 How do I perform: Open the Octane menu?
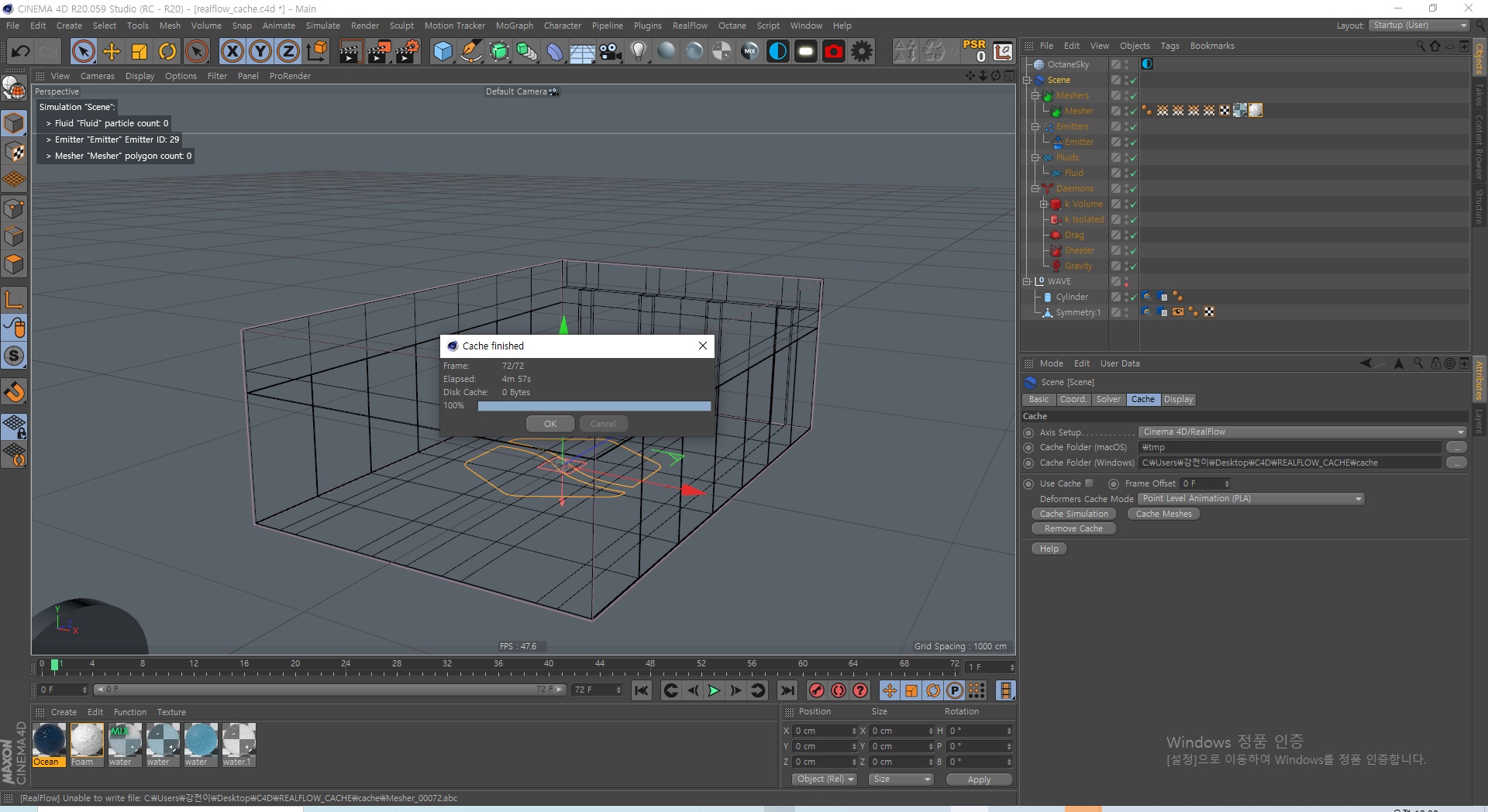pos(732,26)
